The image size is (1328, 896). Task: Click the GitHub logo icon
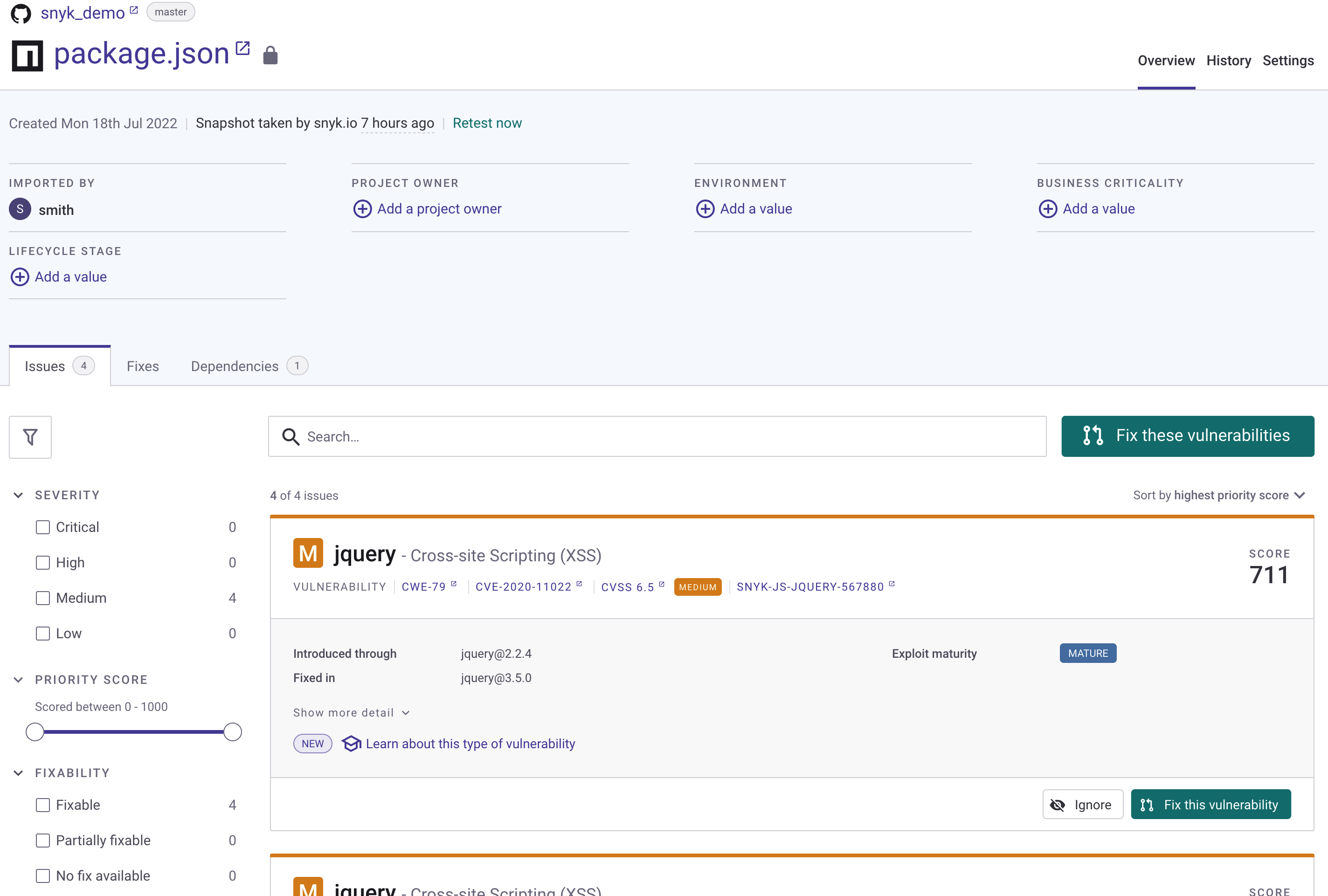21,13
